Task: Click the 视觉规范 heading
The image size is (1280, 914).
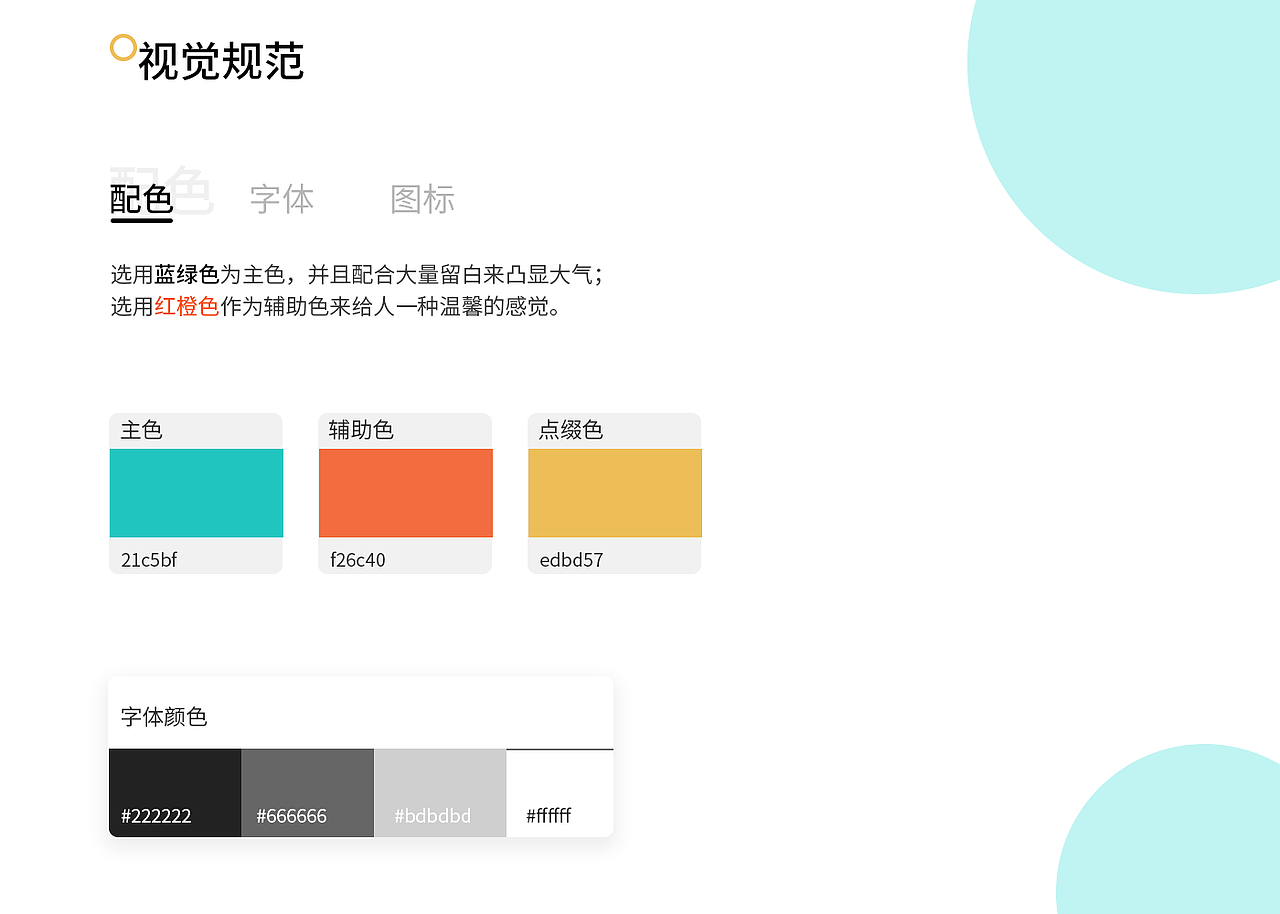Action: 221,62
